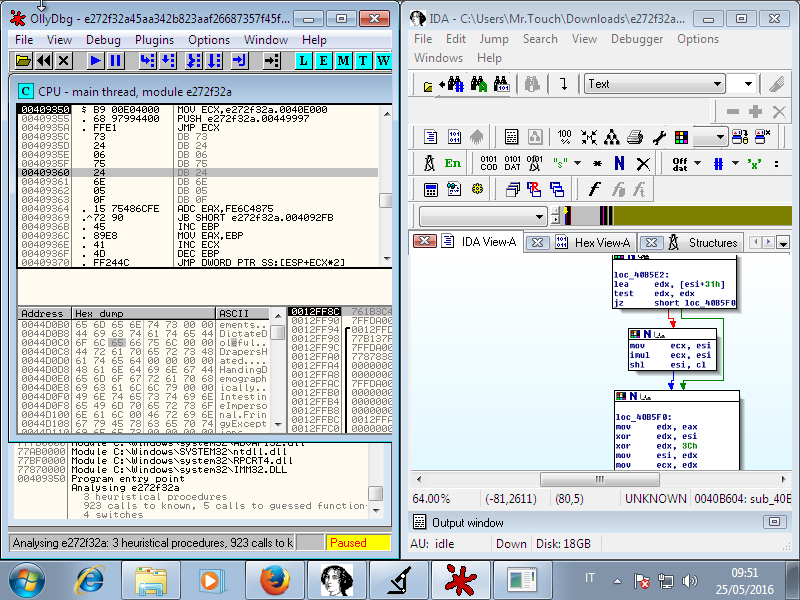Click IDA zoom 100% icon
This screenshot has width=800, height=600.
564,137
